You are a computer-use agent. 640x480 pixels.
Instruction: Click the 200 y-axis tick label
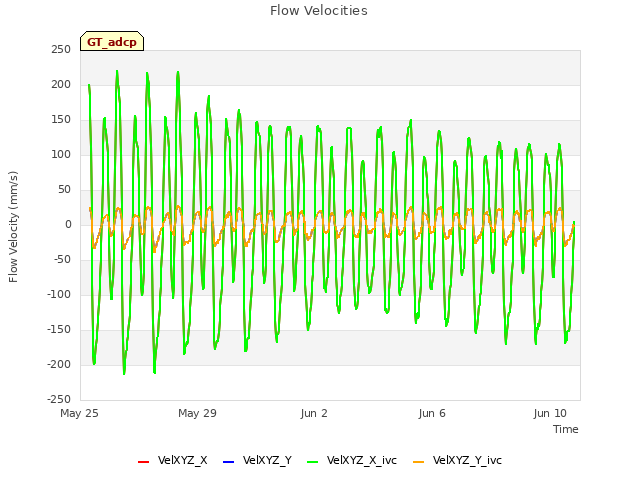pos(61,84)
